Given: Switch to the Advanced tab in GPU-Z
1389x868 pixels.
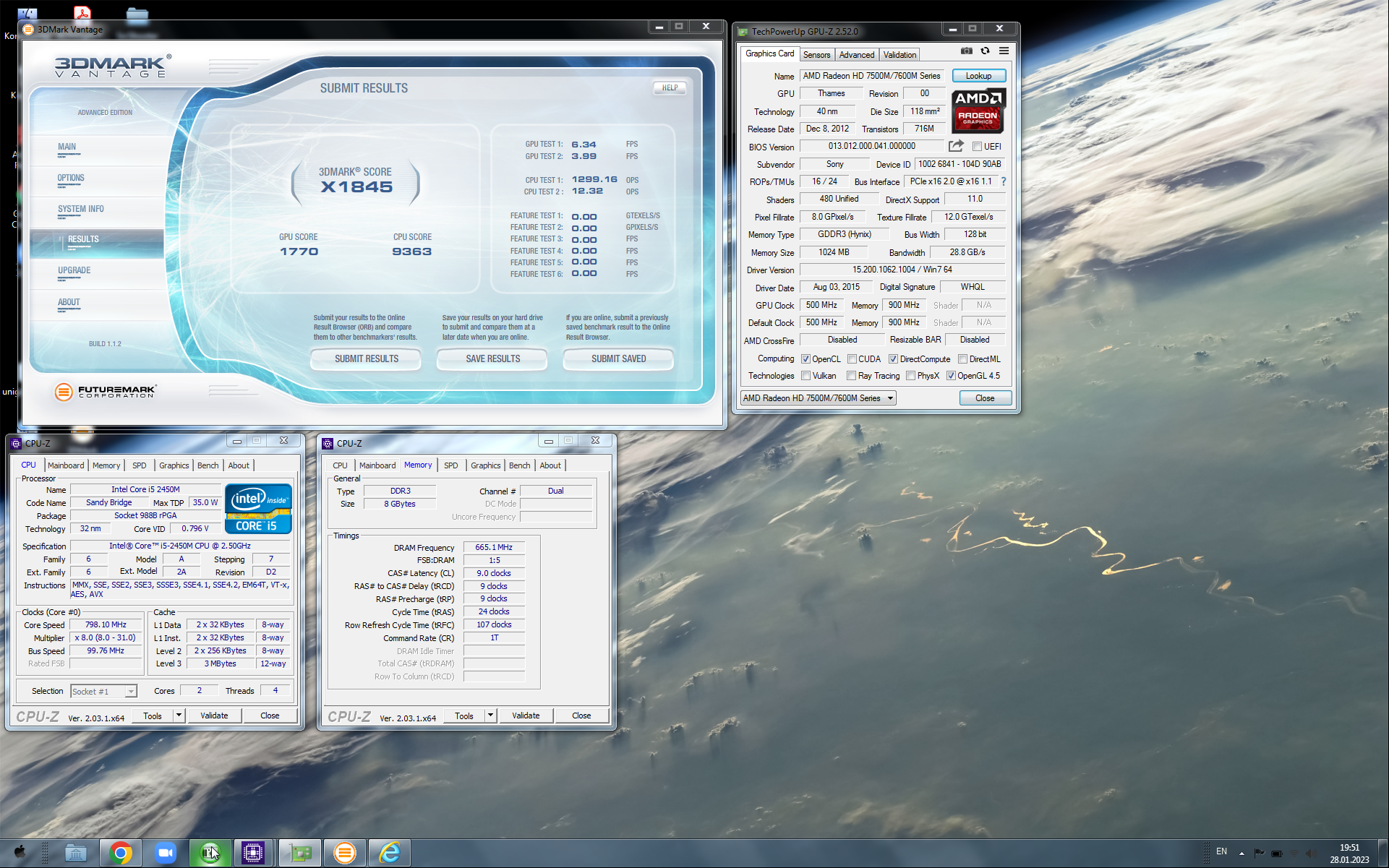Looking at the screenshot, I should (x=857, y=55).
